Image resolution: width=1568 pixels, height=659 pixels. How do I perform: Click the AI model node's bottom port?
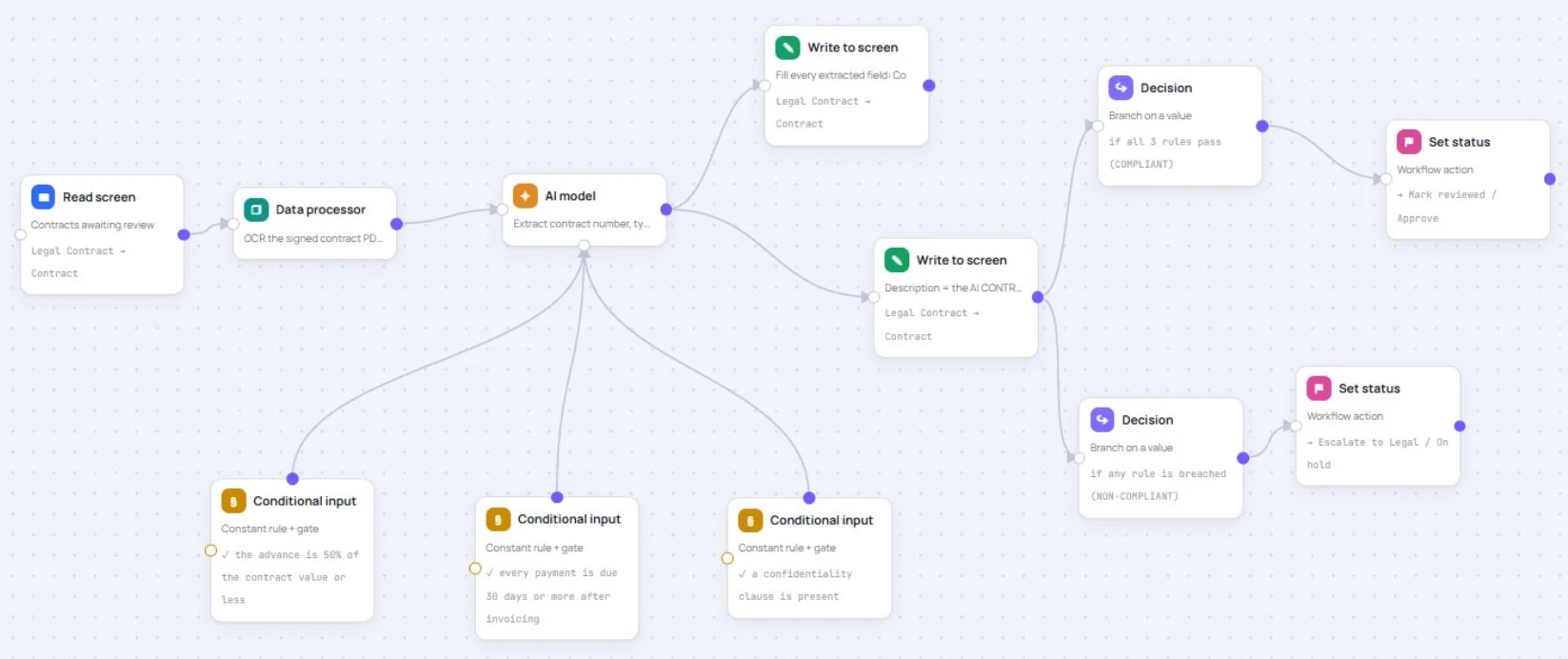[x=585, y=246]
